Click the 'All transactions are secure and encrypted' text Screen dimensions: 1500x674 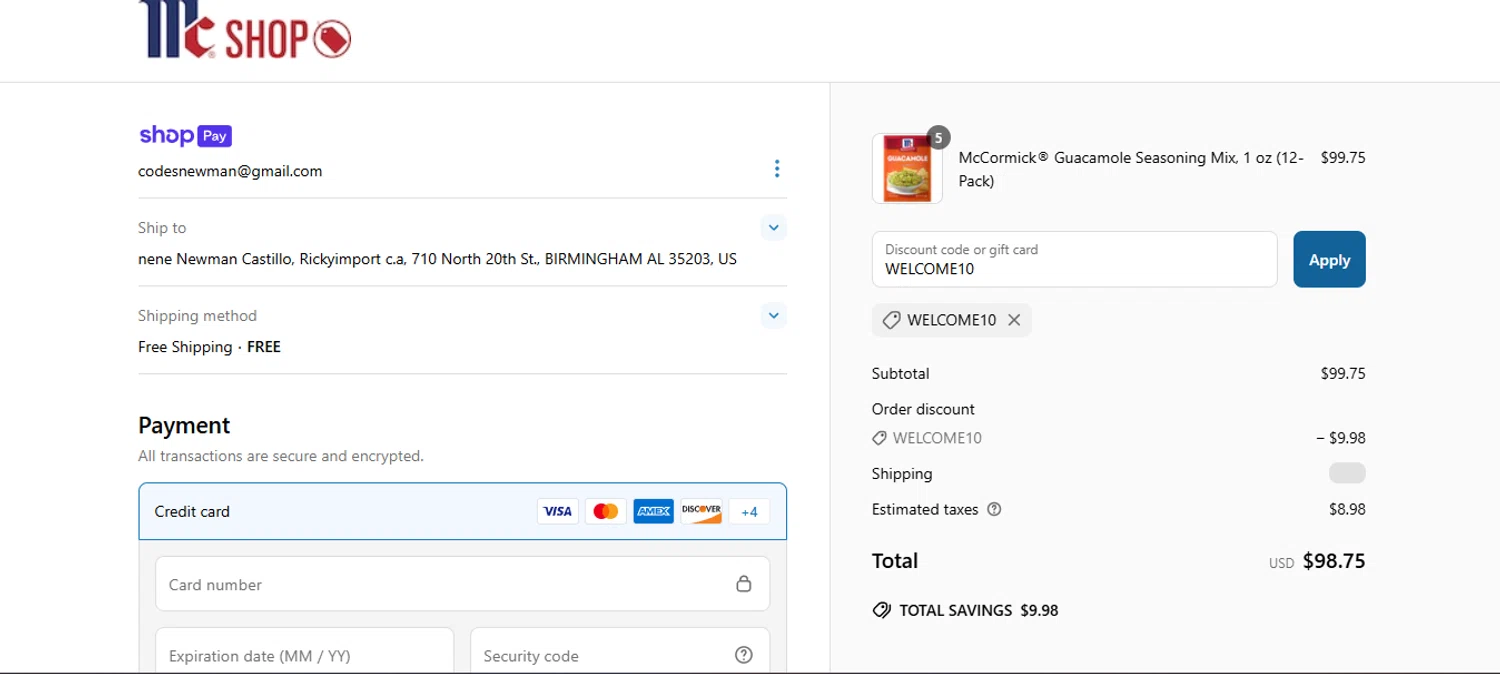coord(281,456)
